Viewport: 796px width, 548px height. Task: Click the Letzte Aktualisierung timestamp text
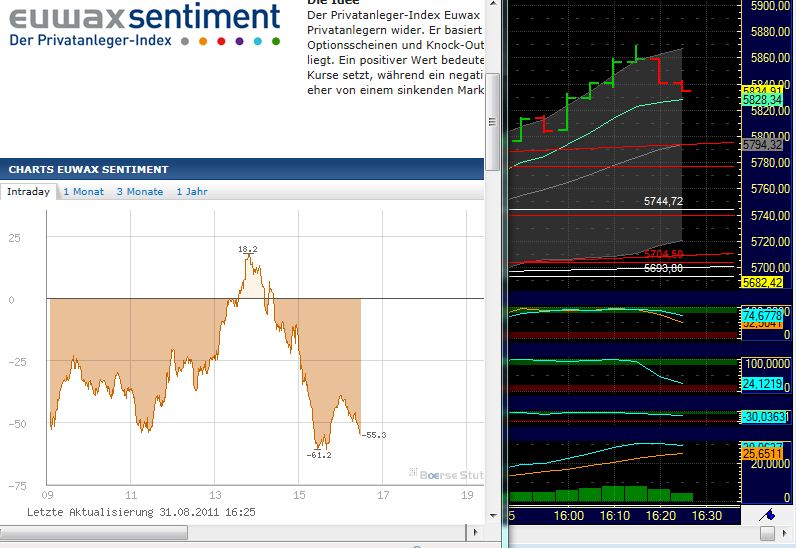click(141, 512)
